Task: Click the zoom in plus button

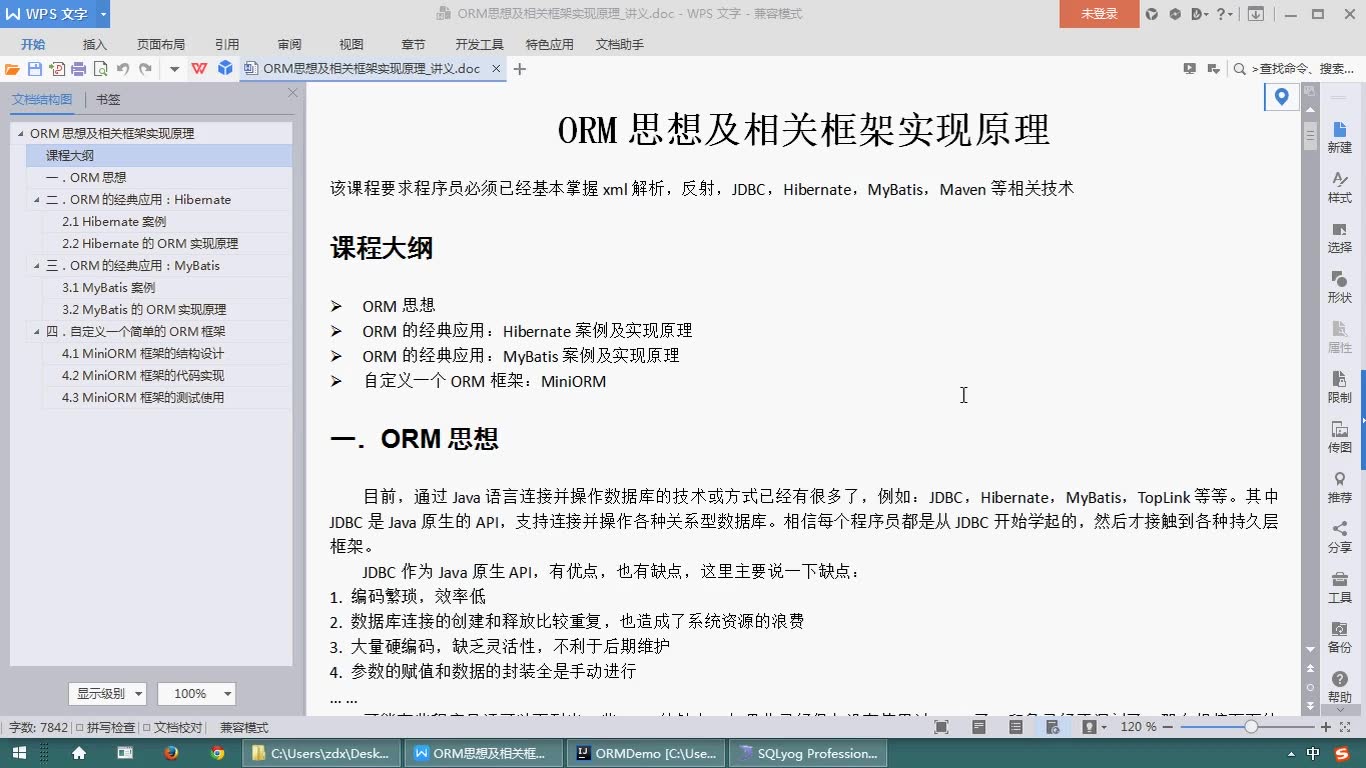Action: [x=1326, y=727]
